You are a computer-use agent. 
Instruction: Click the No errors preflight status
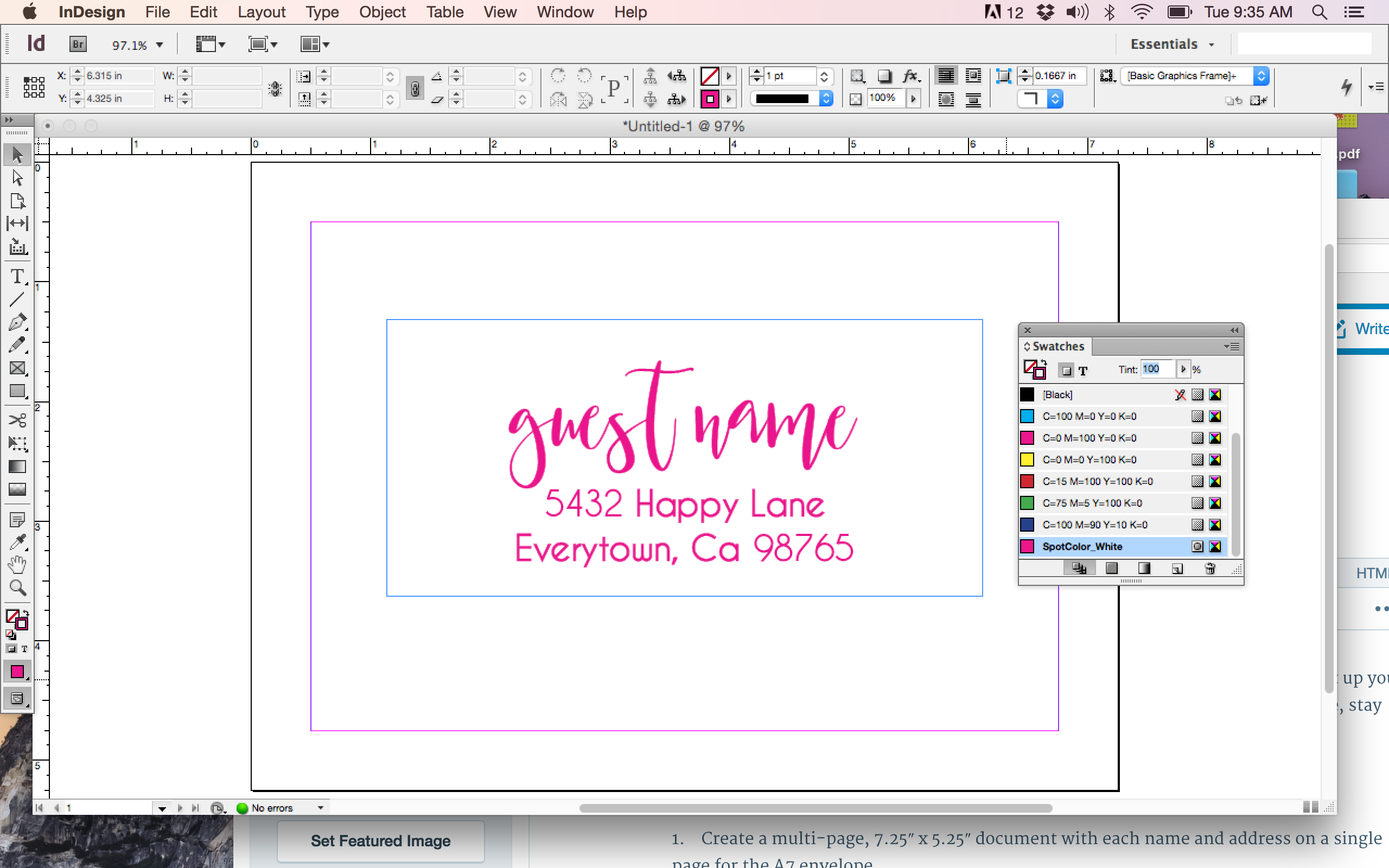point(272,808)
